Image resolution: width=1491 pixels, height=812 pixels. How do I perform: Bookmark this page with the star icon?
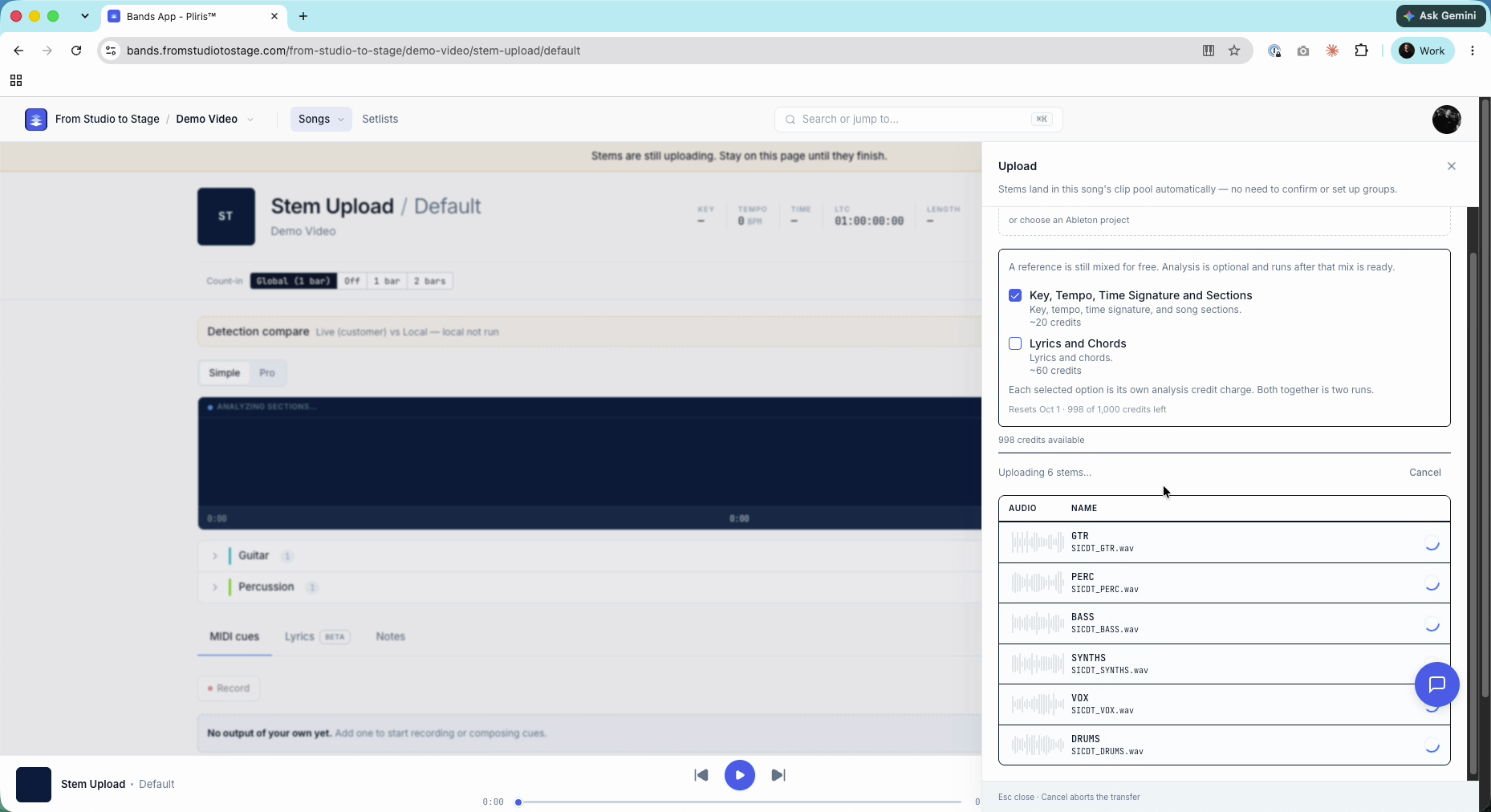pyautogui.click(x=1234, y=51)
